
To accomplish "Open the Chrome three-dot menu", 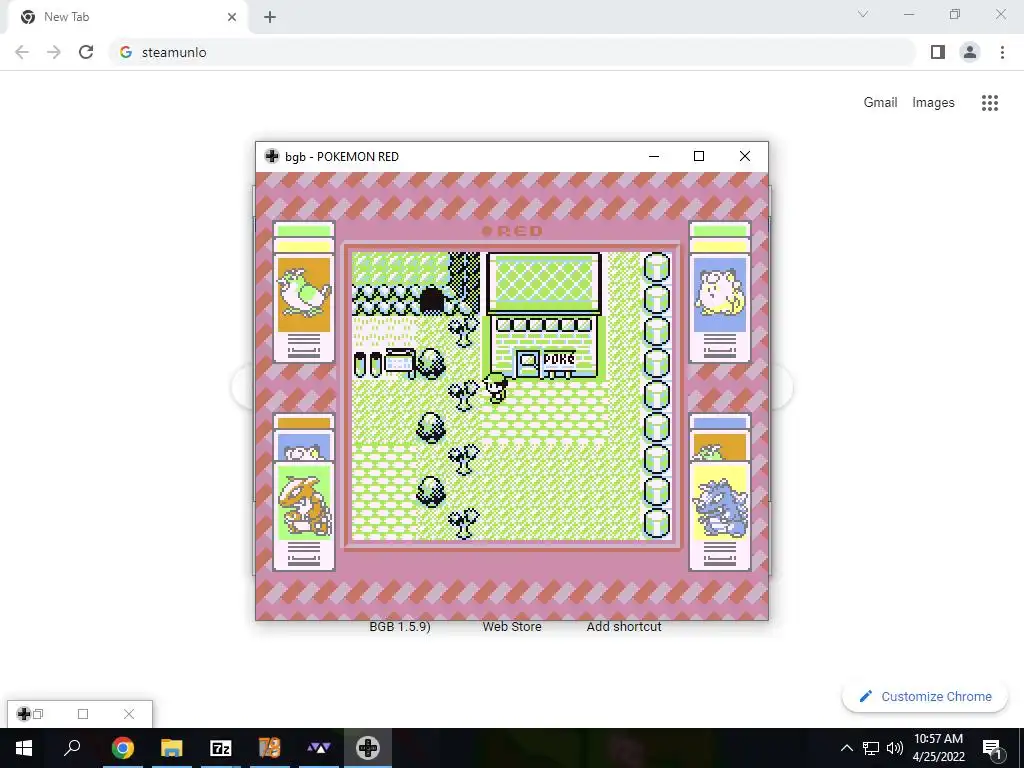I will [x=1002, y=52].
